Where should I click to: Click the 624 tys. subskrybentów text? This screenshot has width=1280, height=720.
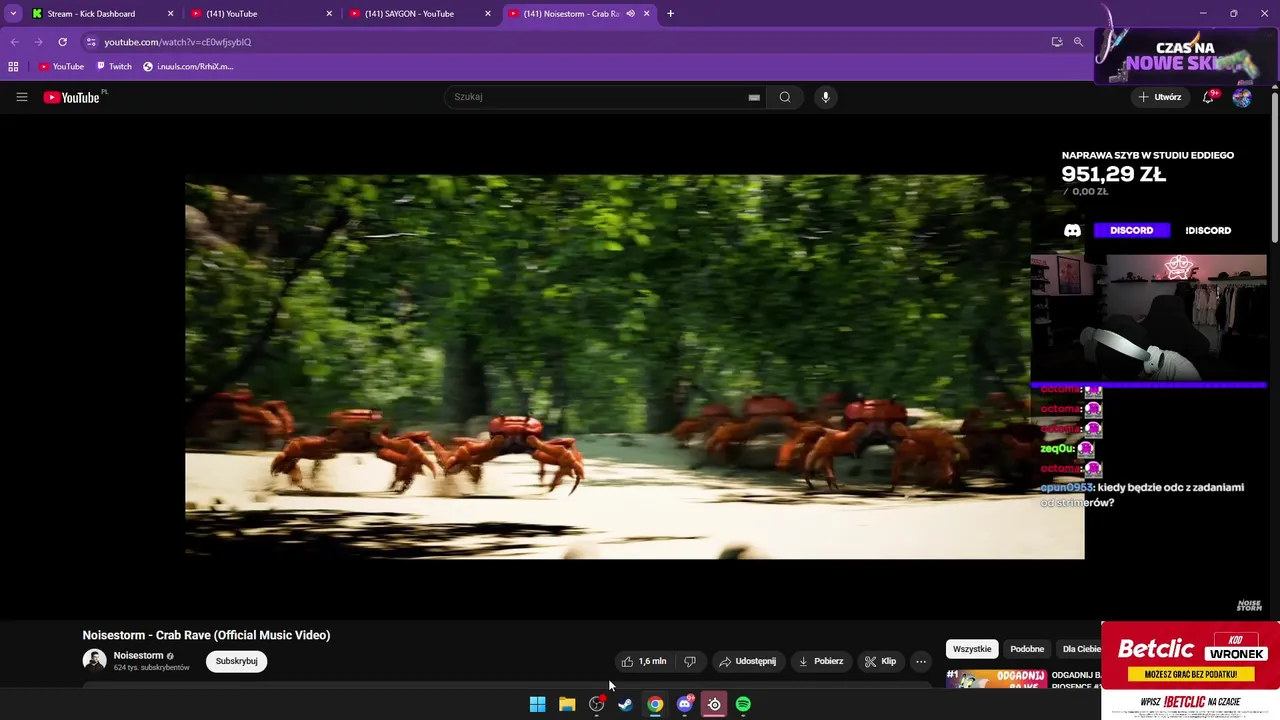[151, 668]
